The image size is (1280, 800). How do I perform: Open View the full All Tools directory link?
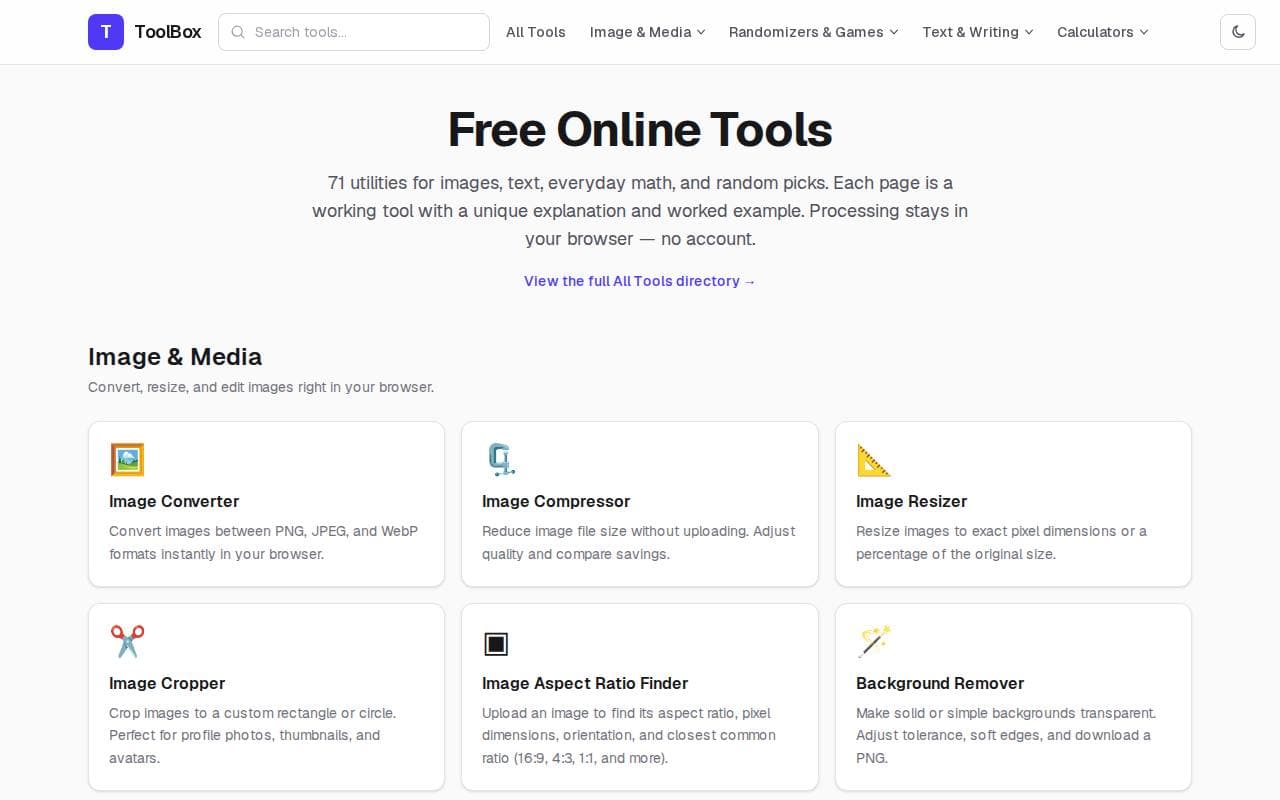coord(640,281)
